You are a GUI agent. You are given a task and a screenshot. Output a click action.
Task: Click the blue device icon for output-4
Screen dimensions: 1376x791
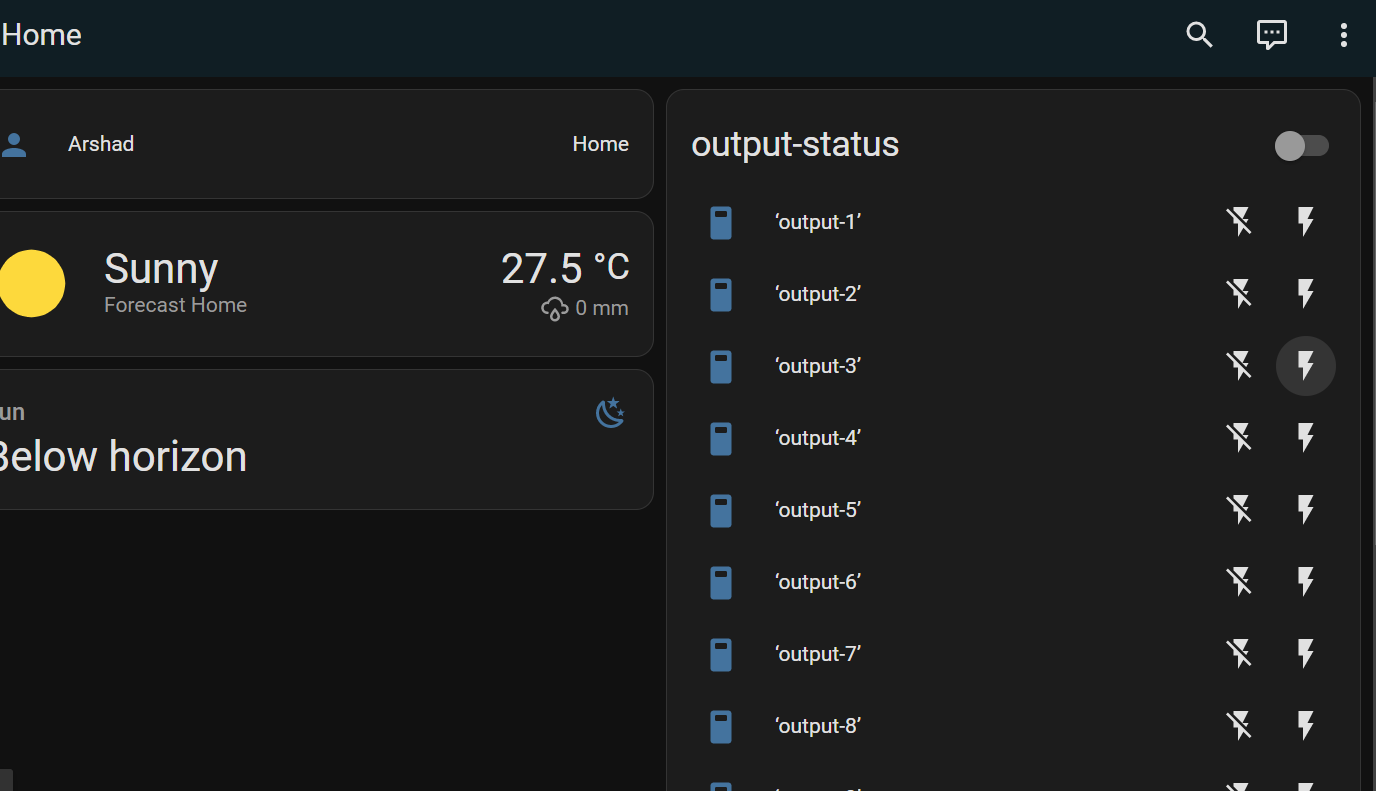(x=721, y=438)
